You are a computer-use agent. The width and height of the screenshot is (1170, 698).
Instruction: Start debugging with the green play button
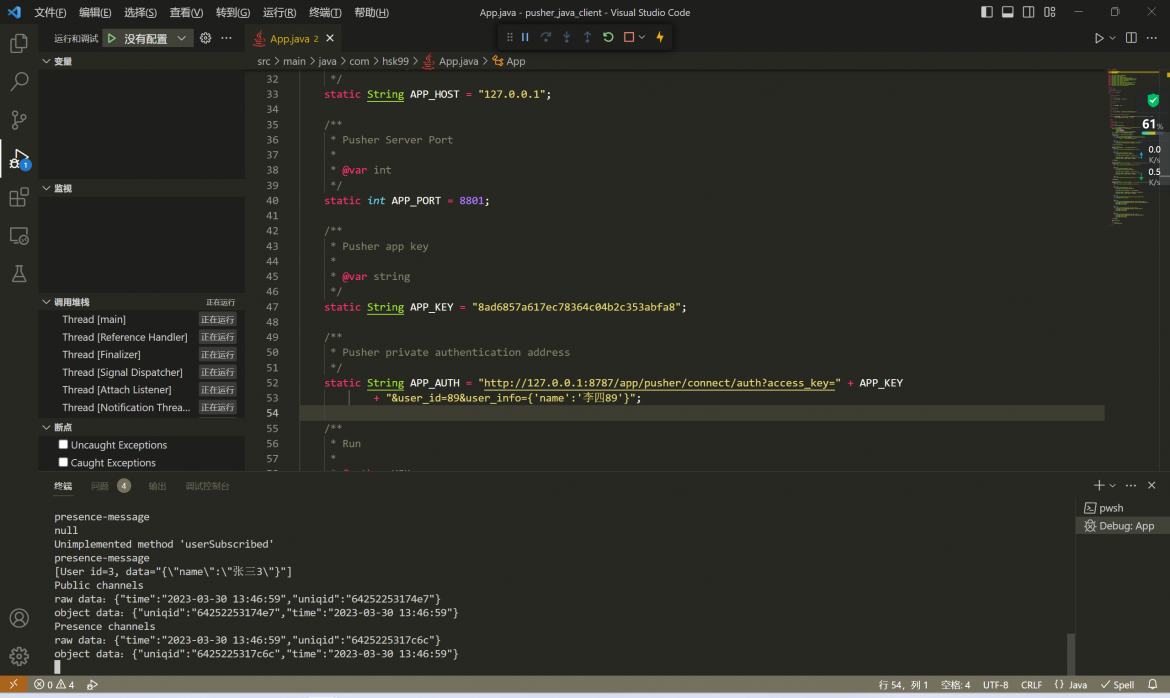coord(112,38)
